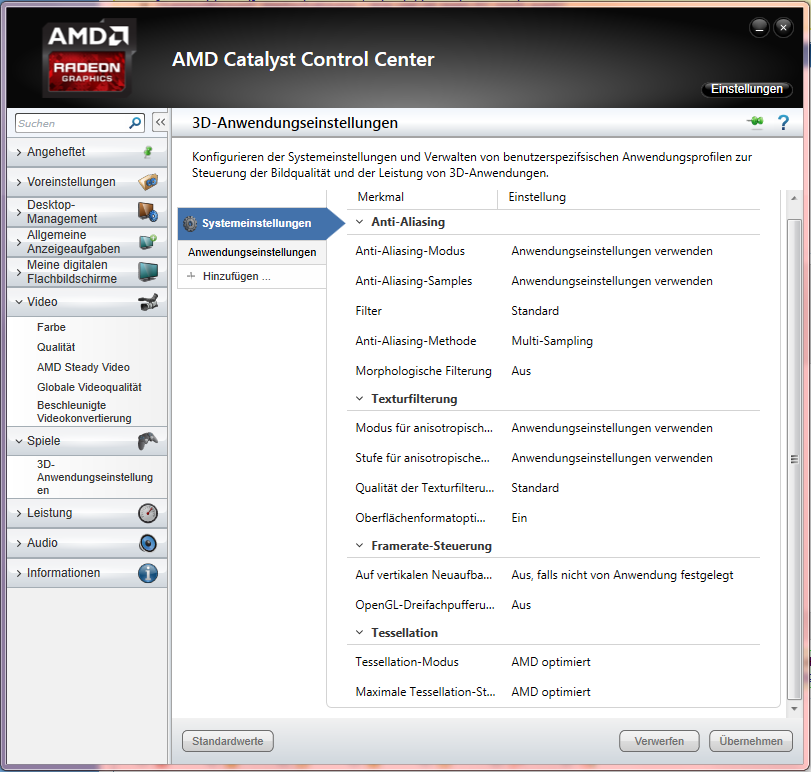Click the Audio speaker icon
Screen dimensions: 811x772
(x=148, y=543)
